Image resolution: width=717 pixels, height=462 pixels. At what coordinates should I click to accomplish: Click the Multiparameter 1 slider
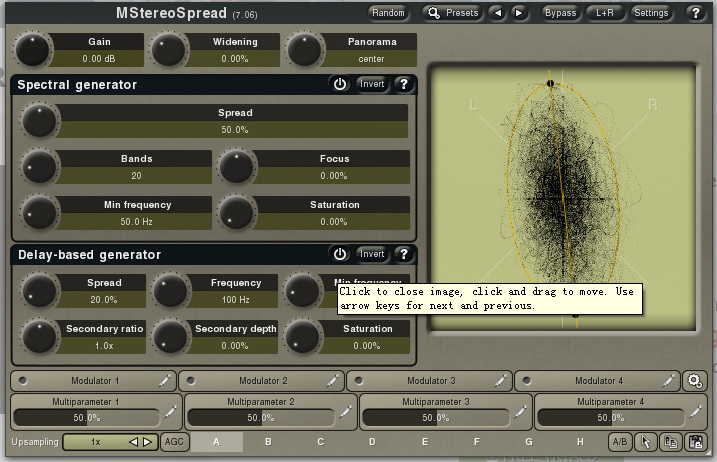86,418
